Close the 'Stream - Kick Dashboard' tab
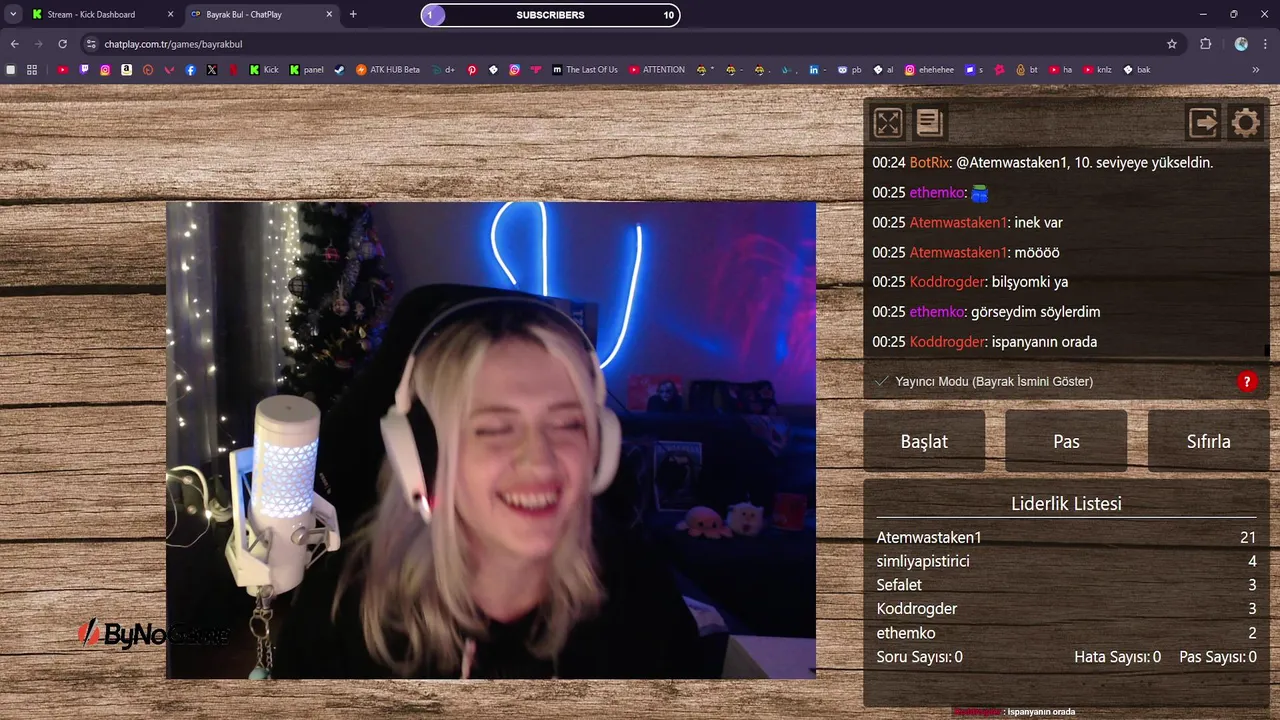Image resolution: width=1280 pixels, height=720 pixels. click(x=170, y=15)
